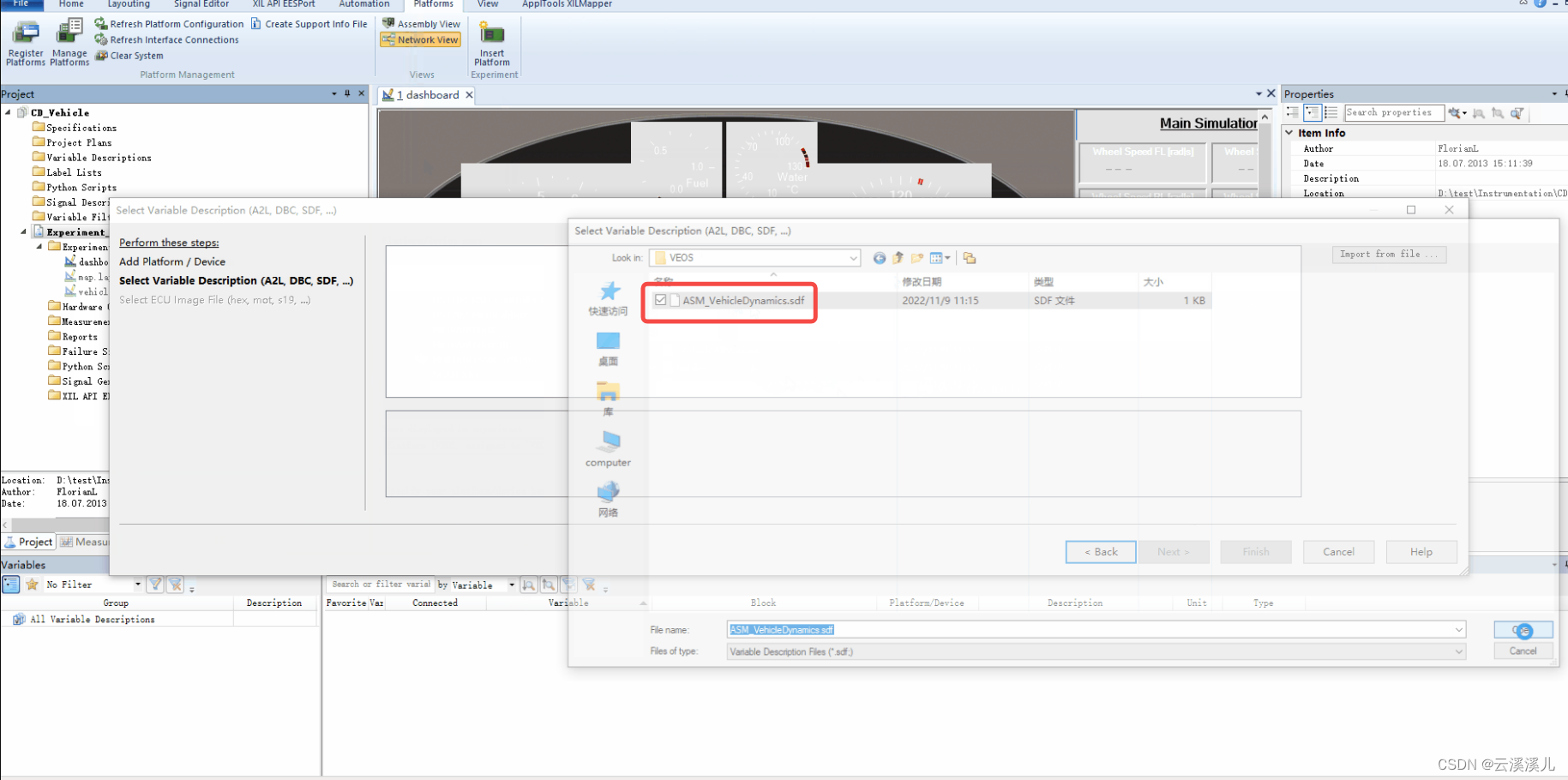Switch to Project bottom tab
Image resolution: width=1568 pixels, height=780 pixels.
[x=28, y=542]
